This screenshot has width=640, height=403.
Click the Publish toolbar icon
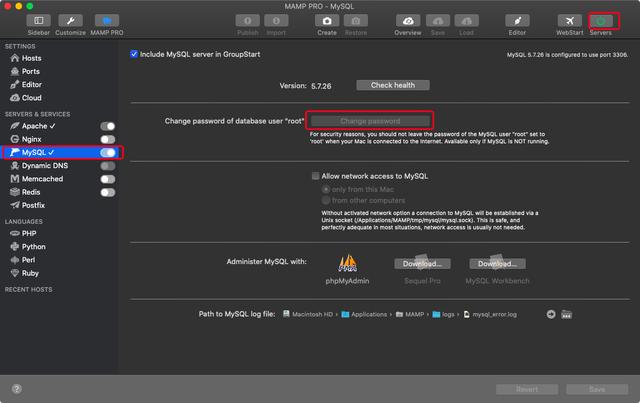[247, 20]
